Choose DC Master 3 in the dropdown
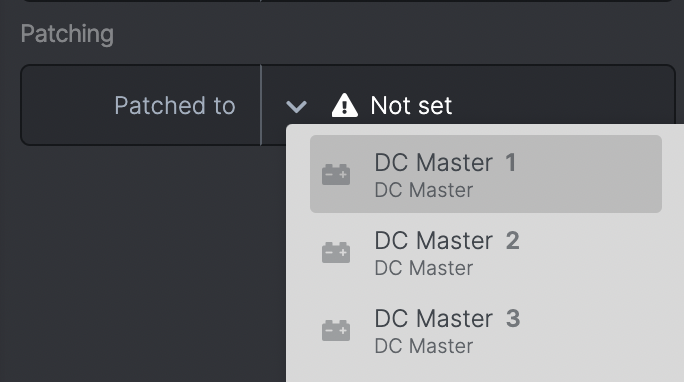 486,331
